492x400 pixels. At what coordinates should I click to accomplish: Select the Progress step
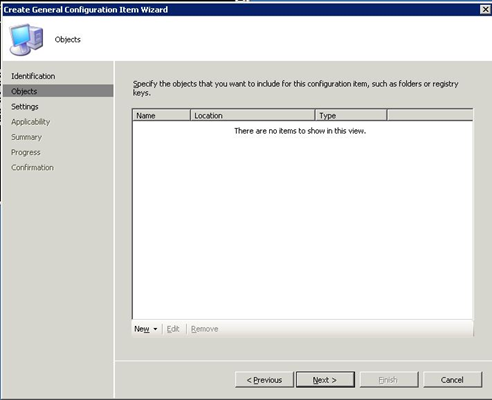coord(26,152)
